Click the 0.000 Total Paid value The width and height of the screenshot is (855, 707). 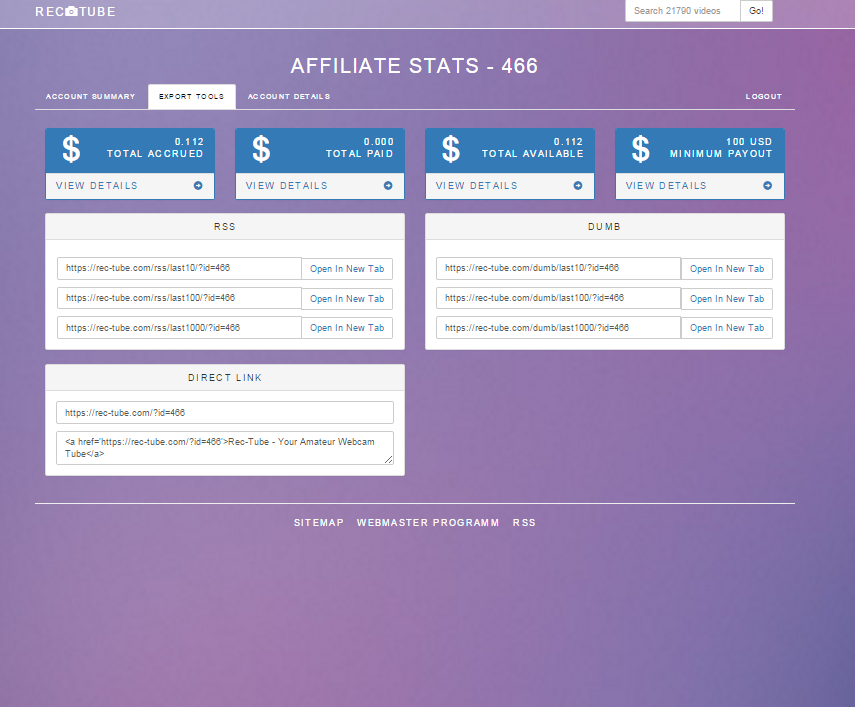click(x=378, y=142)
